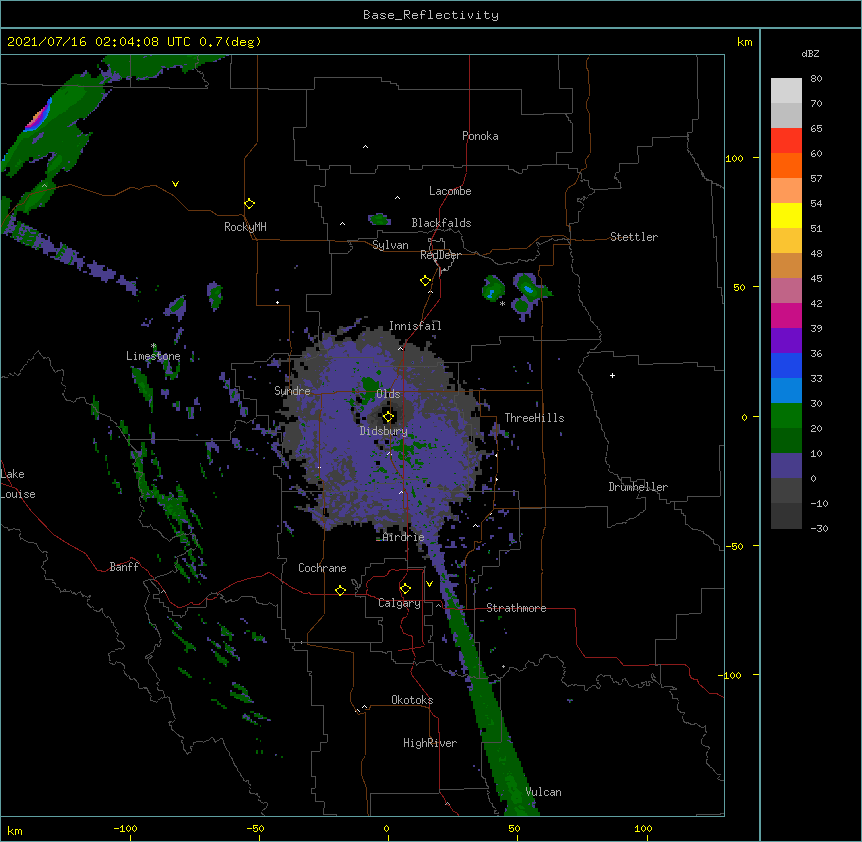Screen dimensions: 862x842
Task: Click the Ponoka city label
Action: coord(480,136)
